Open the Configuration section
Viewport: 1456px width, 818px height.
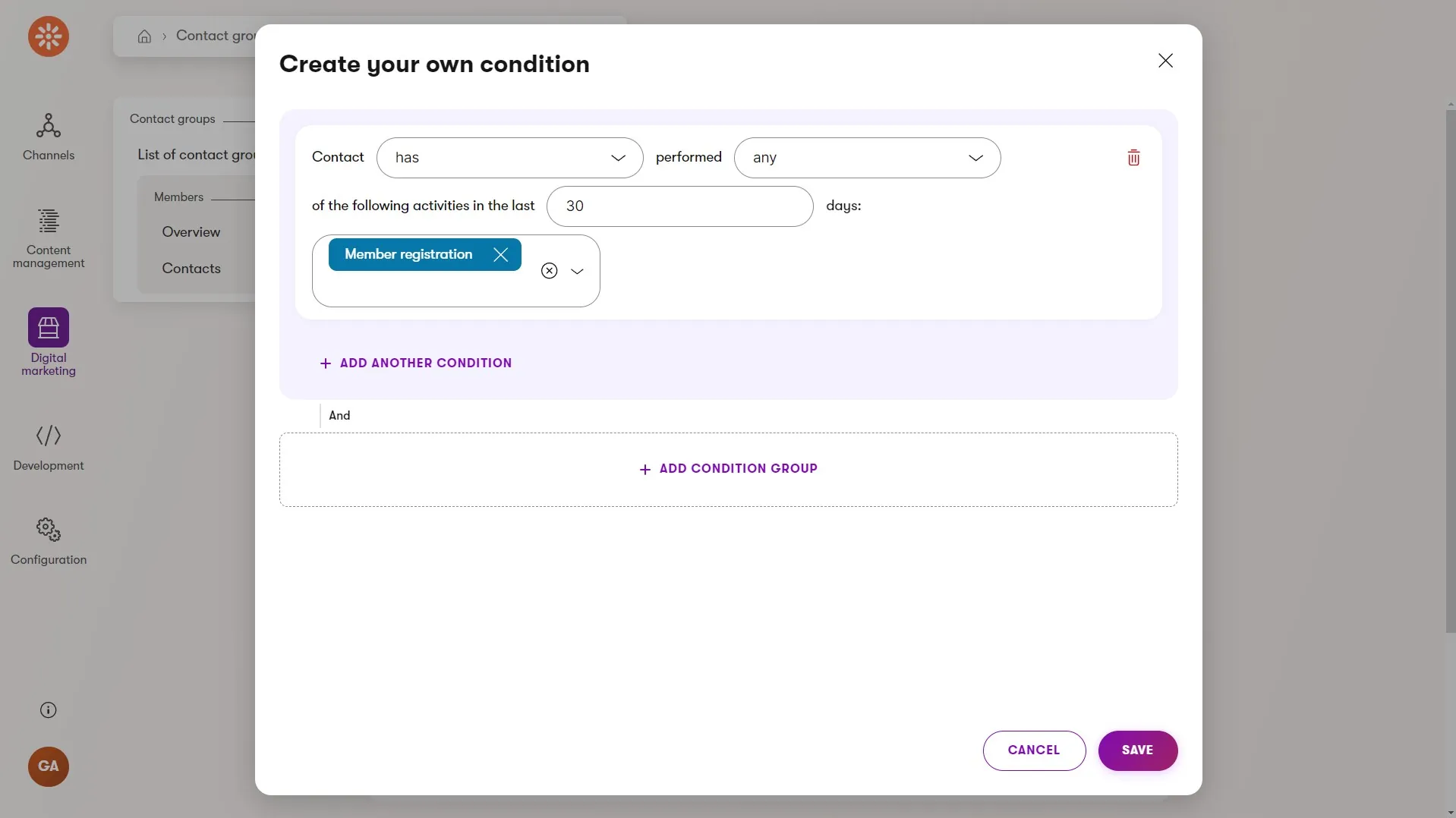[49, 542]
